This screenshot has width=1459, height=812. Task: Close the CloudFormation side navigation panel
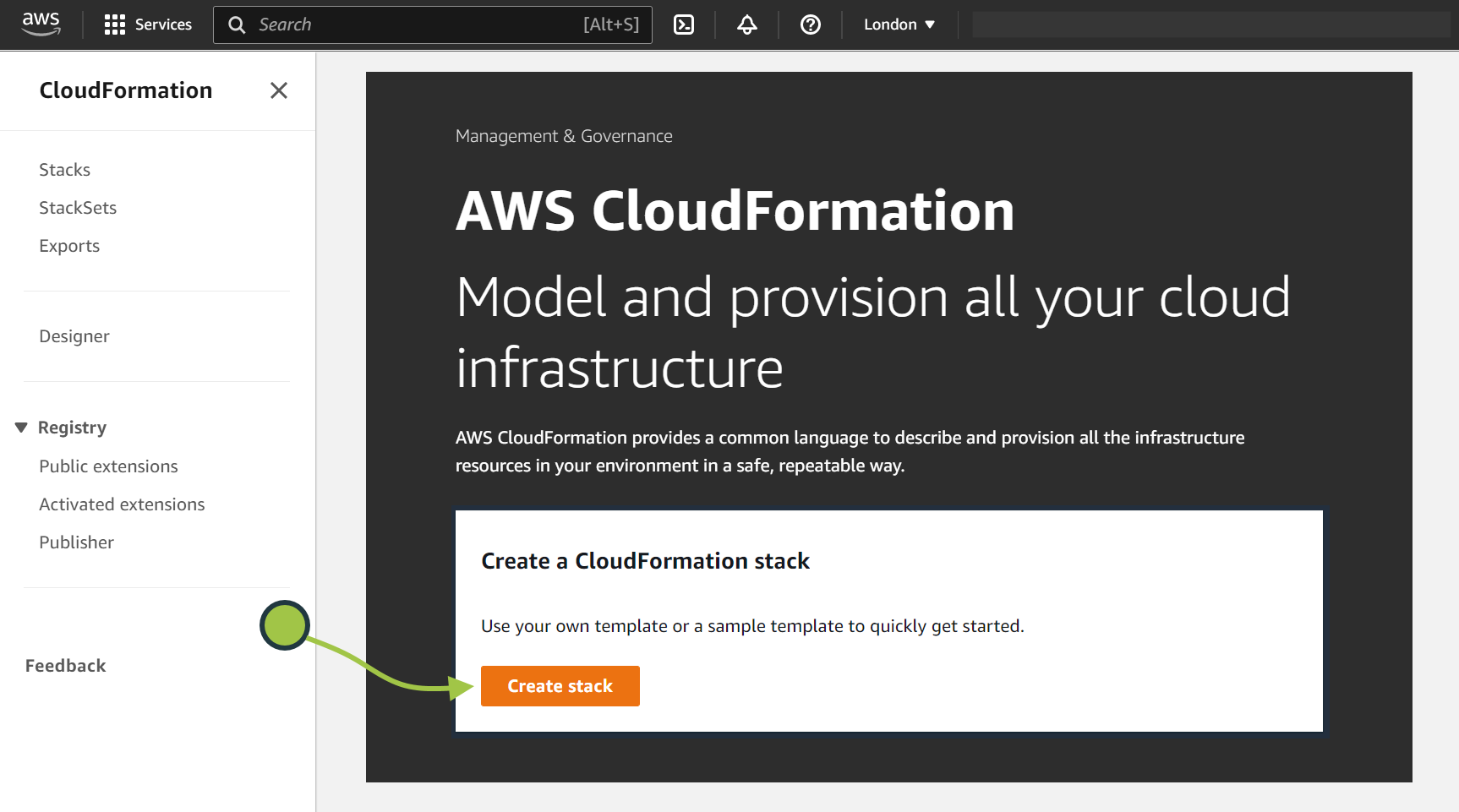[x=279, y=90]
